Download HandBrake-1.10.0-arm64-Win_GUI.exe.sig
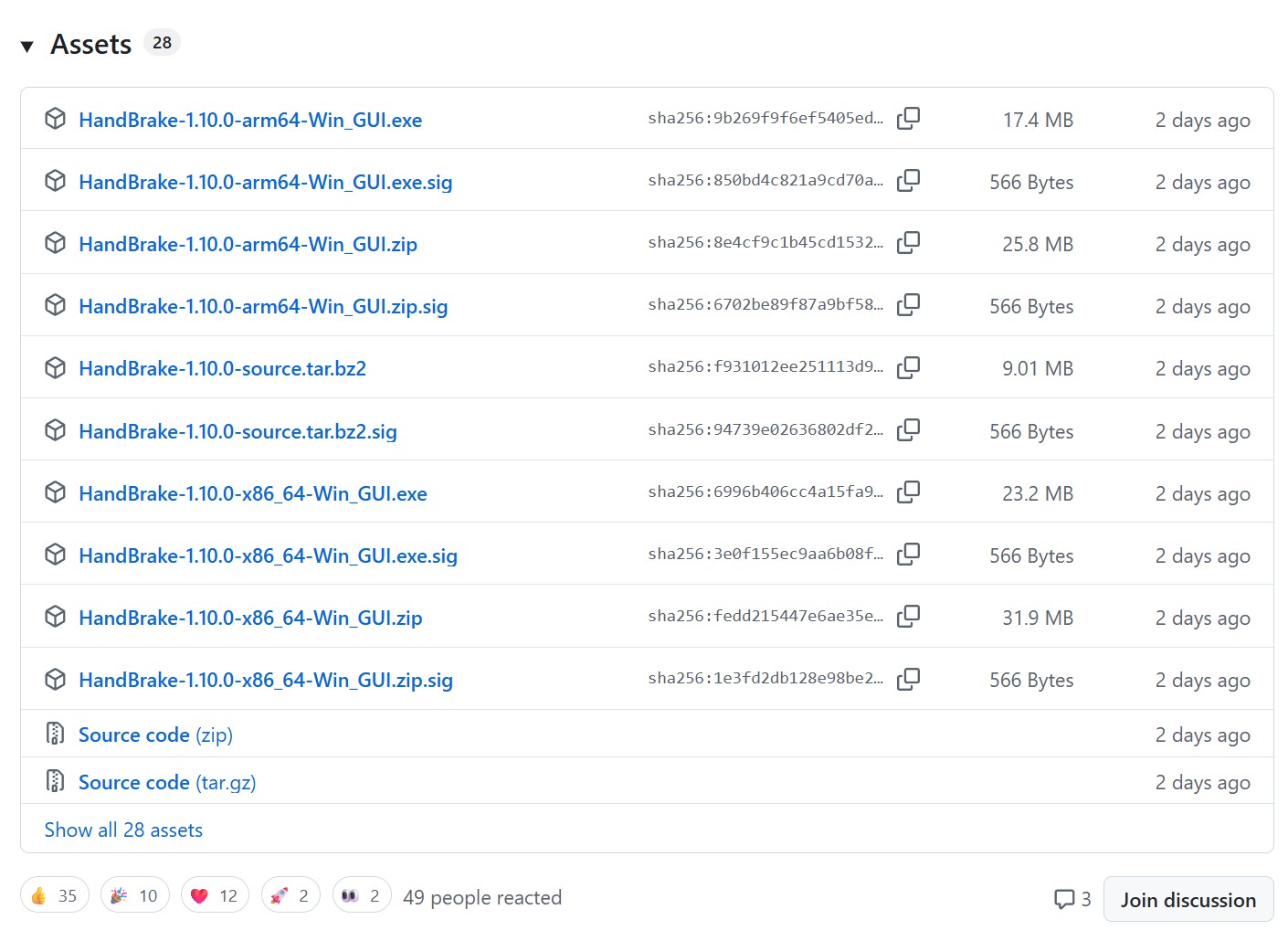 pyautogui.click(x=266, y=182)
